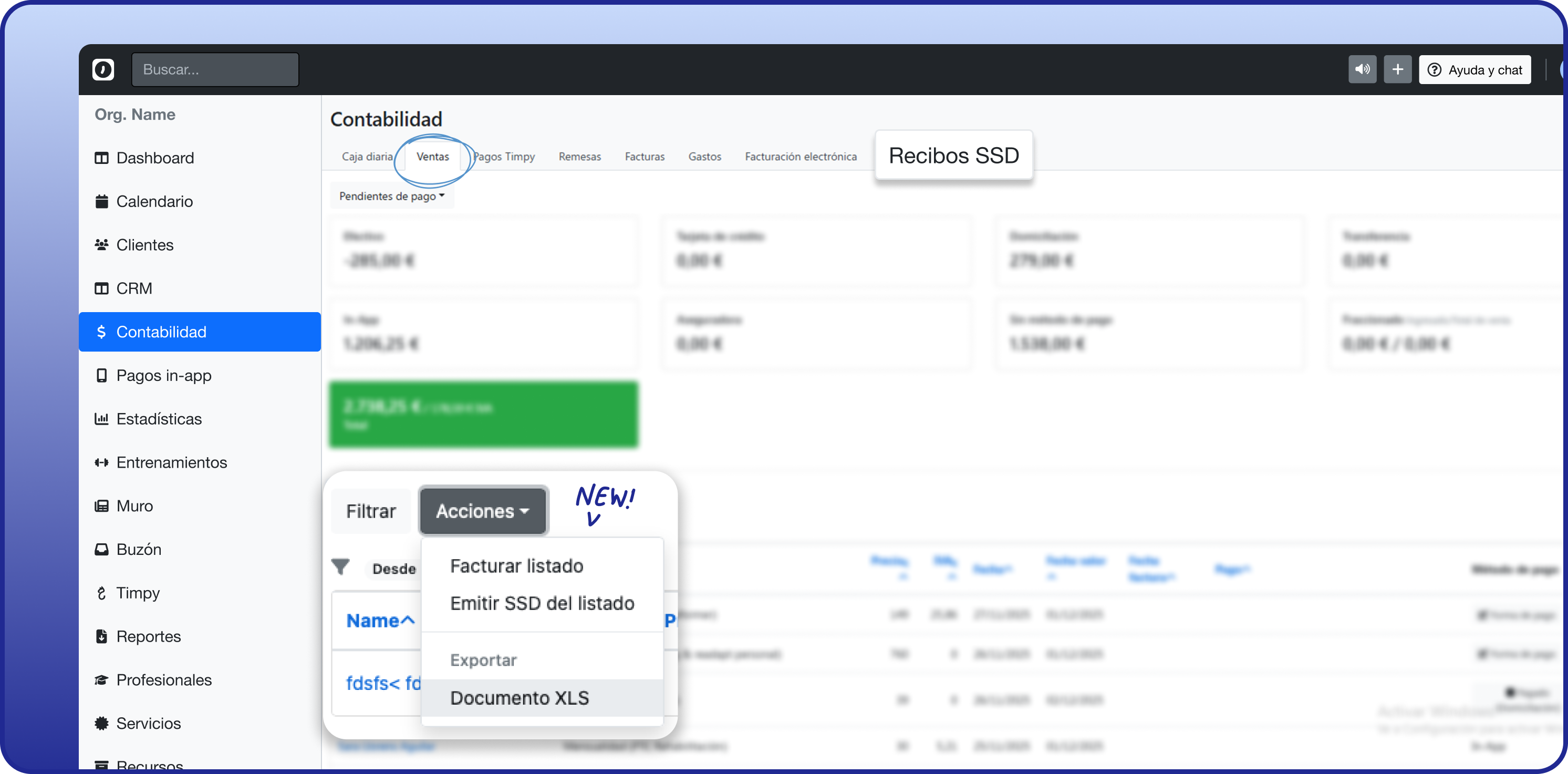
Task: Click the funnel filter icon beside Desde
Action: pos(340,567)
